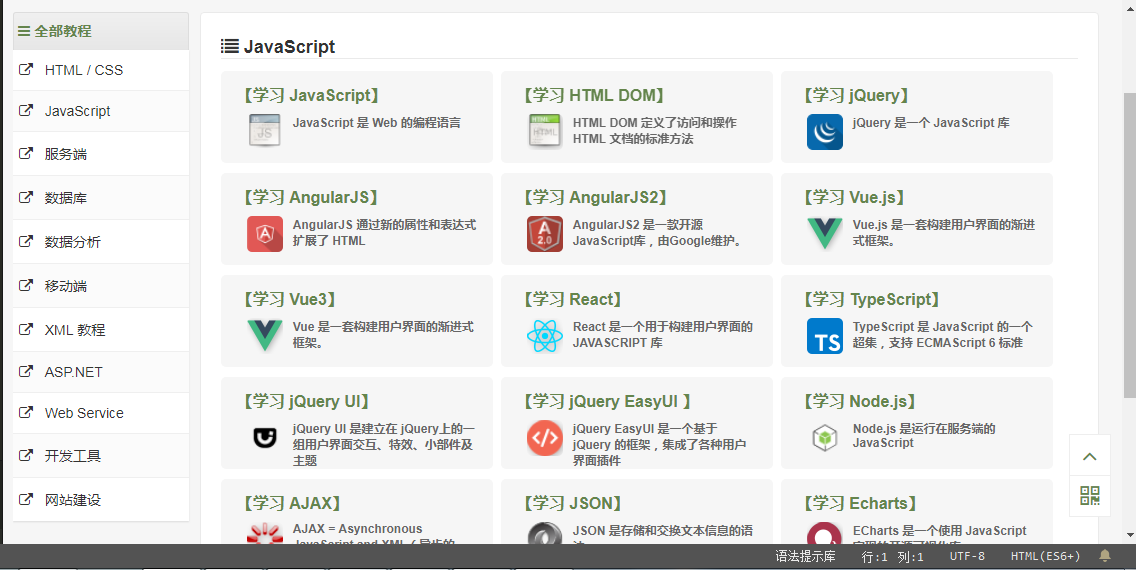The image size is (1136, 570).
Task: Click the React atom logo icon
Action: click(x=545, y=336)
